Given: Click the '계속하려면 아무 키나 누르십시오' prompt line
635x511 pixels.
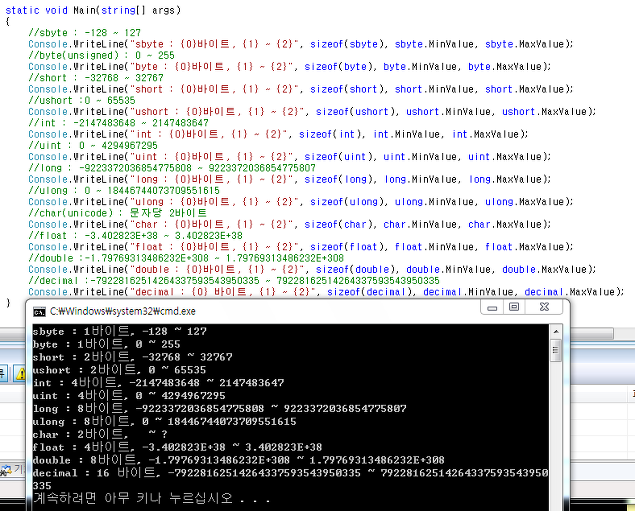Looking at the screenshot, I should pyautogui.click(x=152, y=498).
